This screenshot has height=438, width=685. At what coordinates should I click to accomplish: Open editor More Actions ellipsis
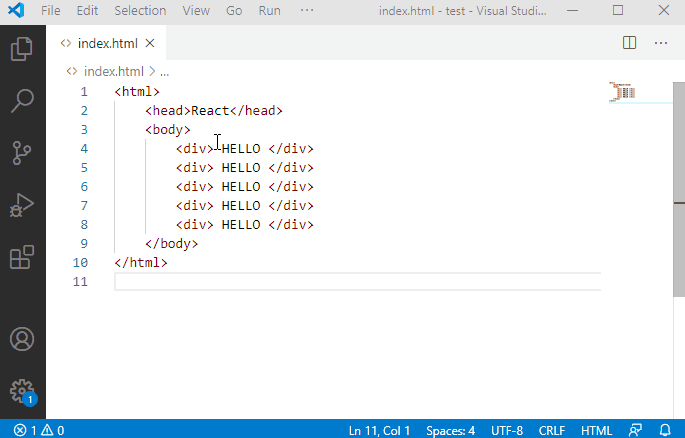click(661, 43)
